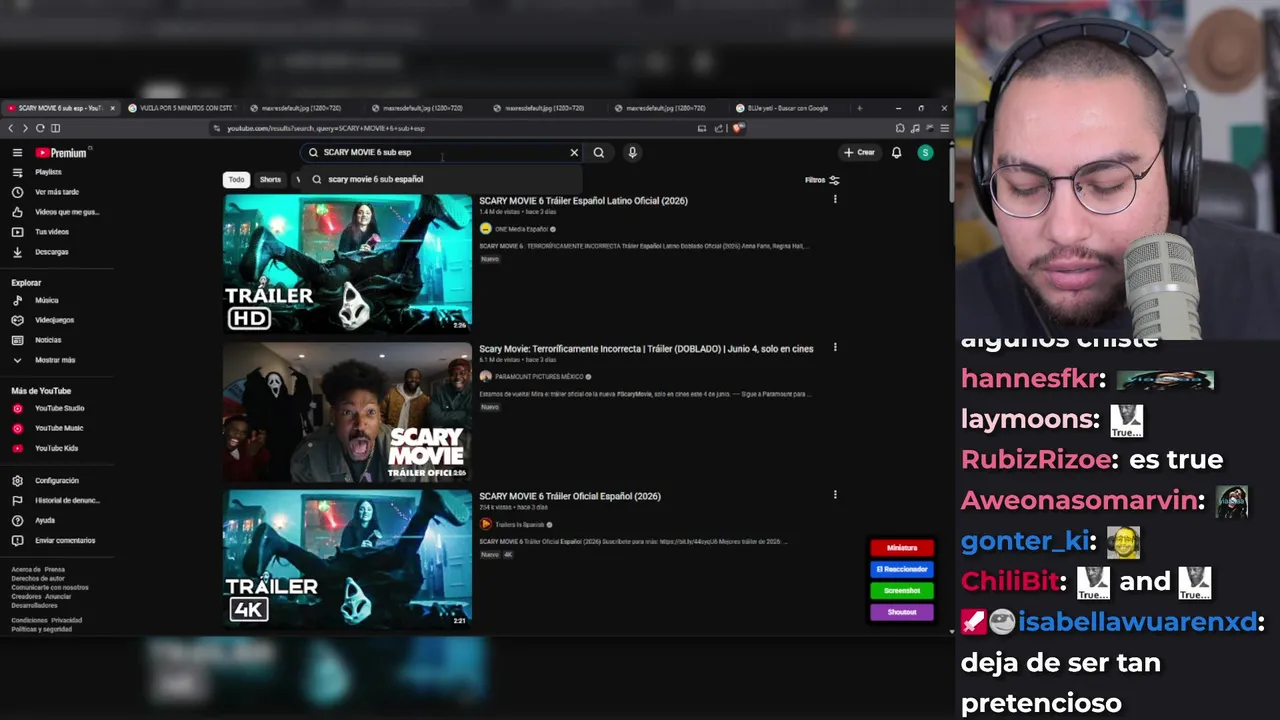Open Ayuda help page

[x=44, y=520]
